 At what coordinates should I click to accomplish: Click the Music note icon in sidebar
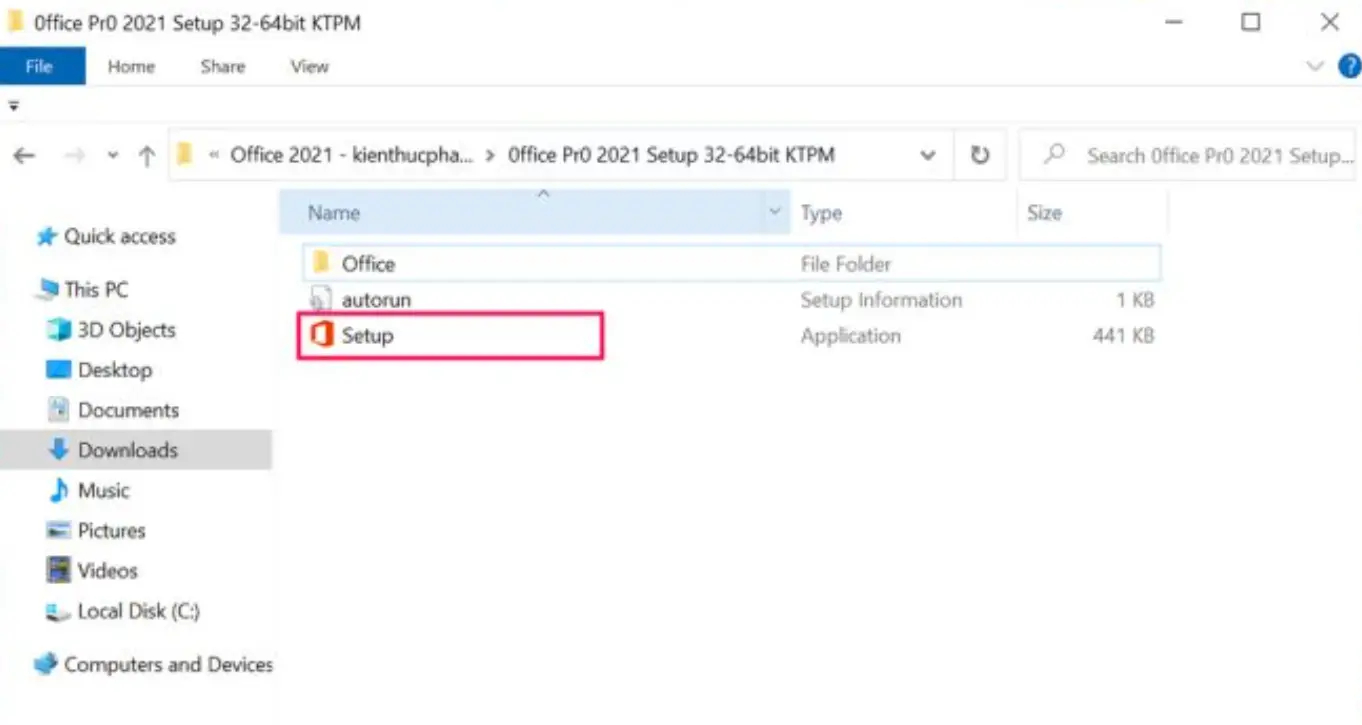click(x=59, y=490)
